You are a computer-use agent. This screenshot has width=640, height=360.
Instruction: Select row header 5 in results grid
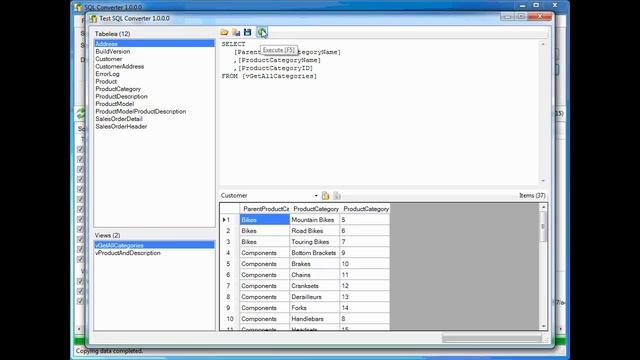pos(230,264)
